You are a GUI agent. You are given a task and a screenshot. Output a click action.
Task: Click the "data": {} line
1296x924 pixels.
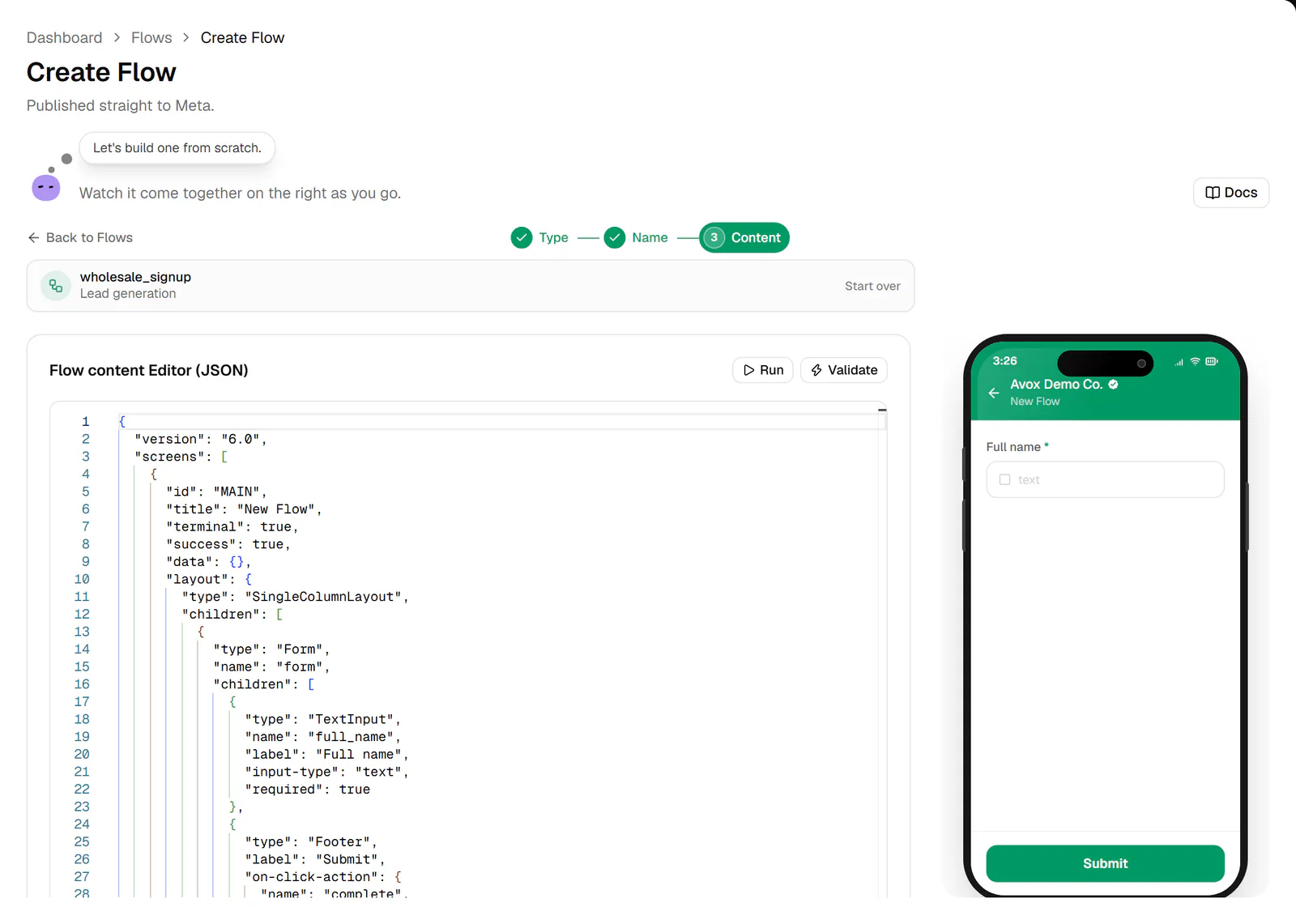coord(208,562)
